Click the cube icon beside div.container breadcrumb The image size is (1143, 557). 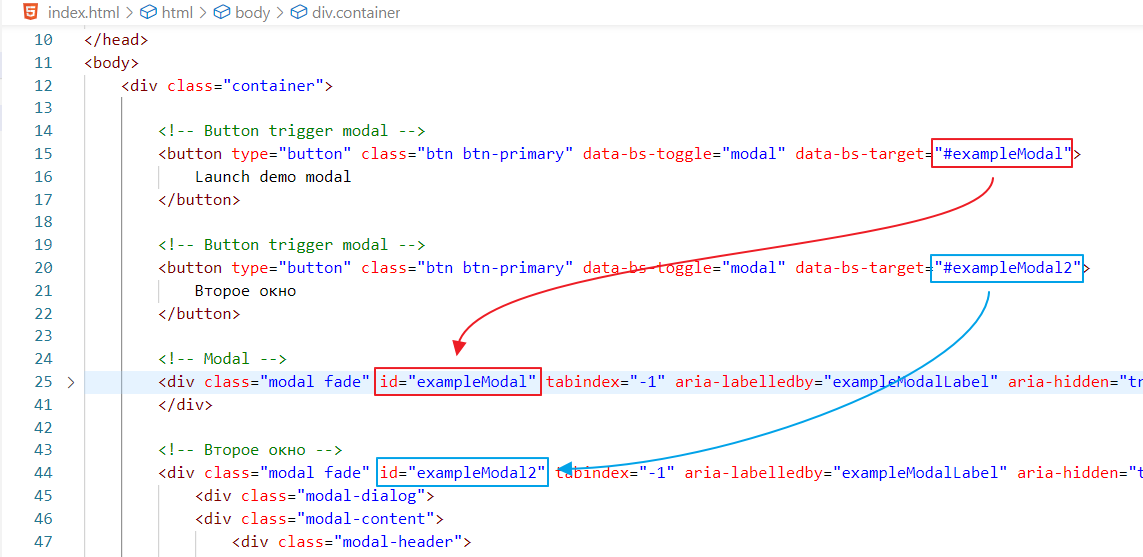[x=299, y=13]
